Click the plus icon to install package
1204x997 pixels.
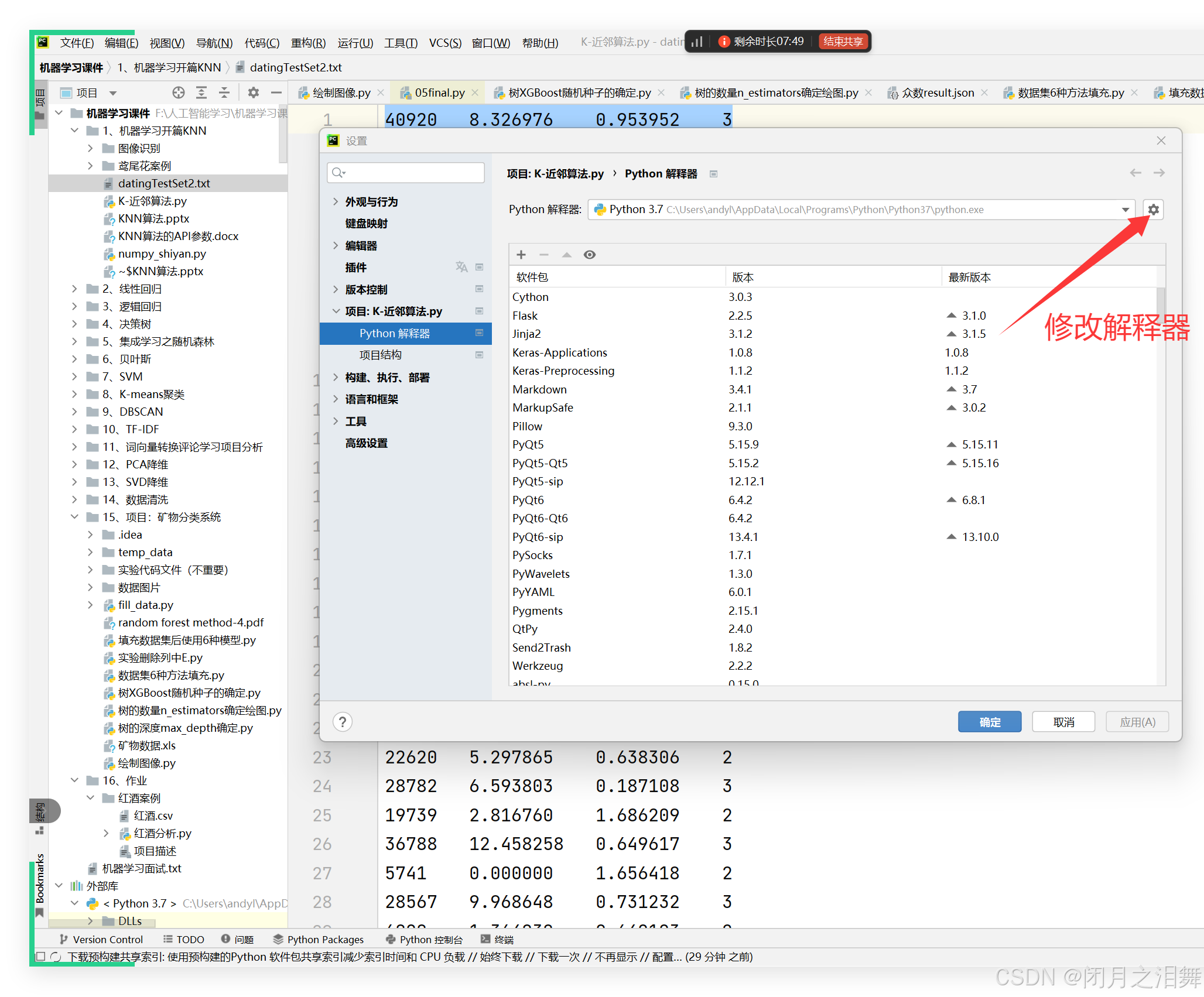click(521, 255)
